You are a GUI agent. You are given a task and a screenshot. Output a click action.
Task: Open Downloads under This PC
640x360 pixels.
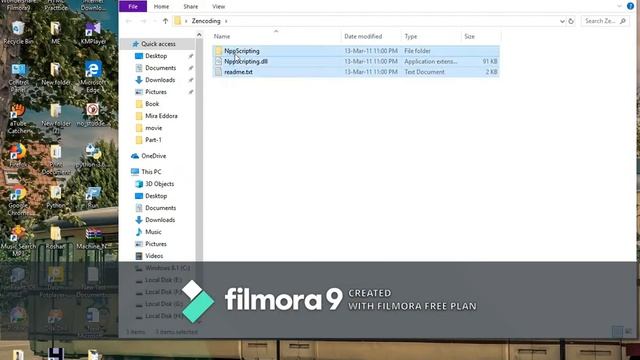(160, 220)
